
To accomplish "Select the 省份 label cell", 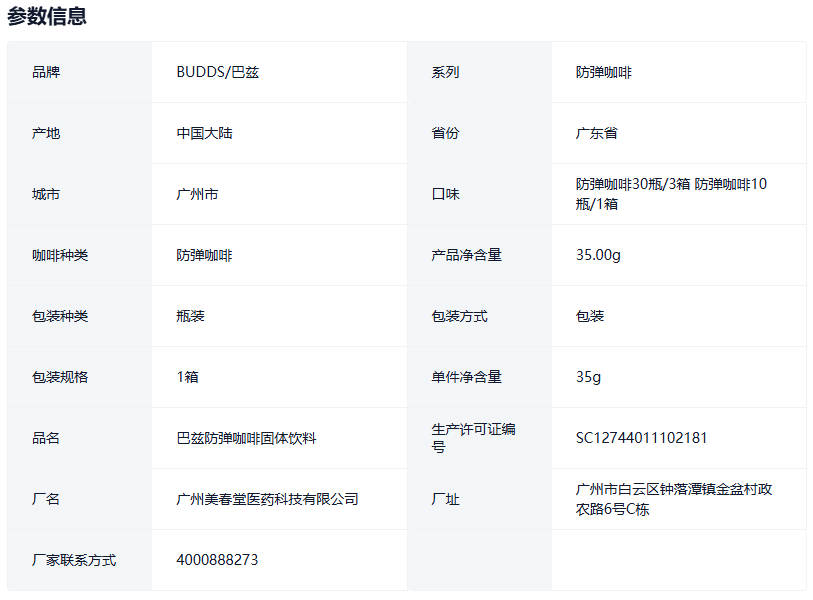I will point(479,133).
